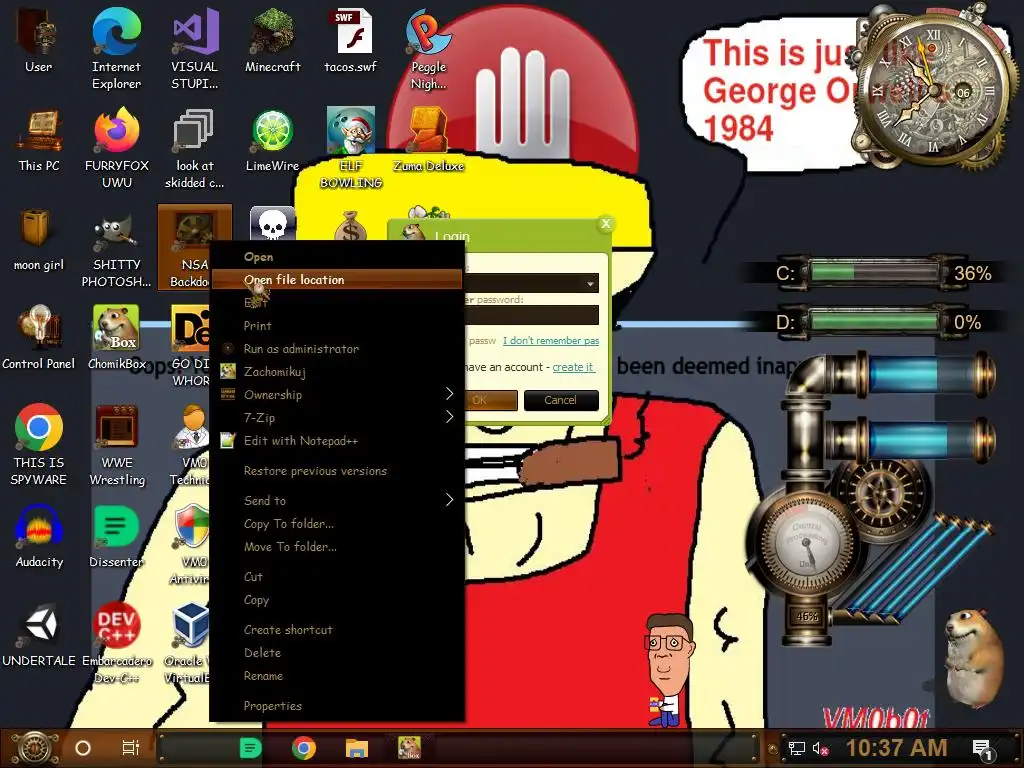Launch Minecraft from the desktop
The width and height of the screenshot is (1024, 768).
tap(272, 40)
